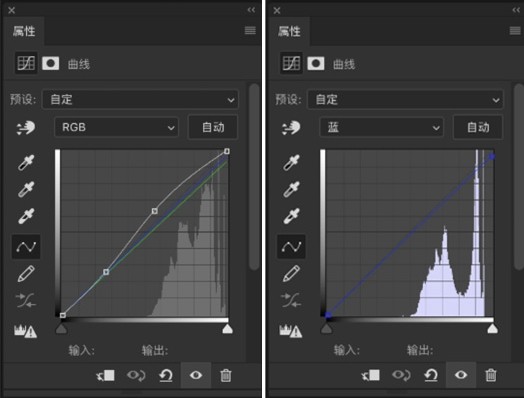Collapse the left properties panel with double arrows

(251, 10)
